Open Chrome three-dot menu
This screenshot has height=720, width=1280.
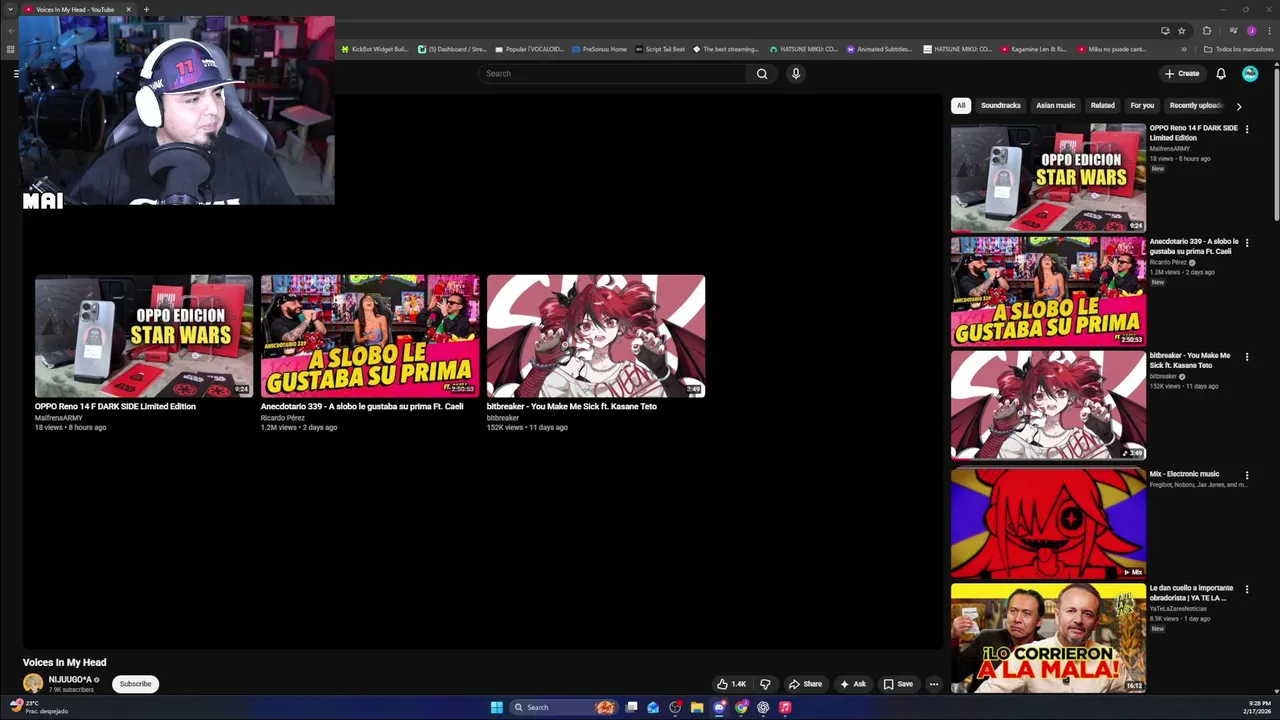[1269, 30]
